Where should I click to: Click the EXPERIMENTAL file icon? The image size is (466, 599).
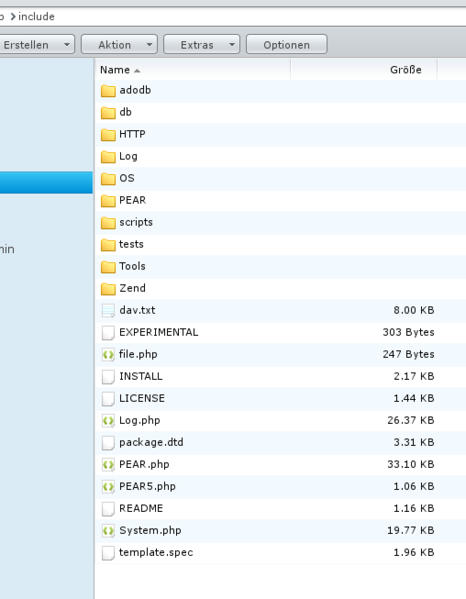tap(108, 333)
